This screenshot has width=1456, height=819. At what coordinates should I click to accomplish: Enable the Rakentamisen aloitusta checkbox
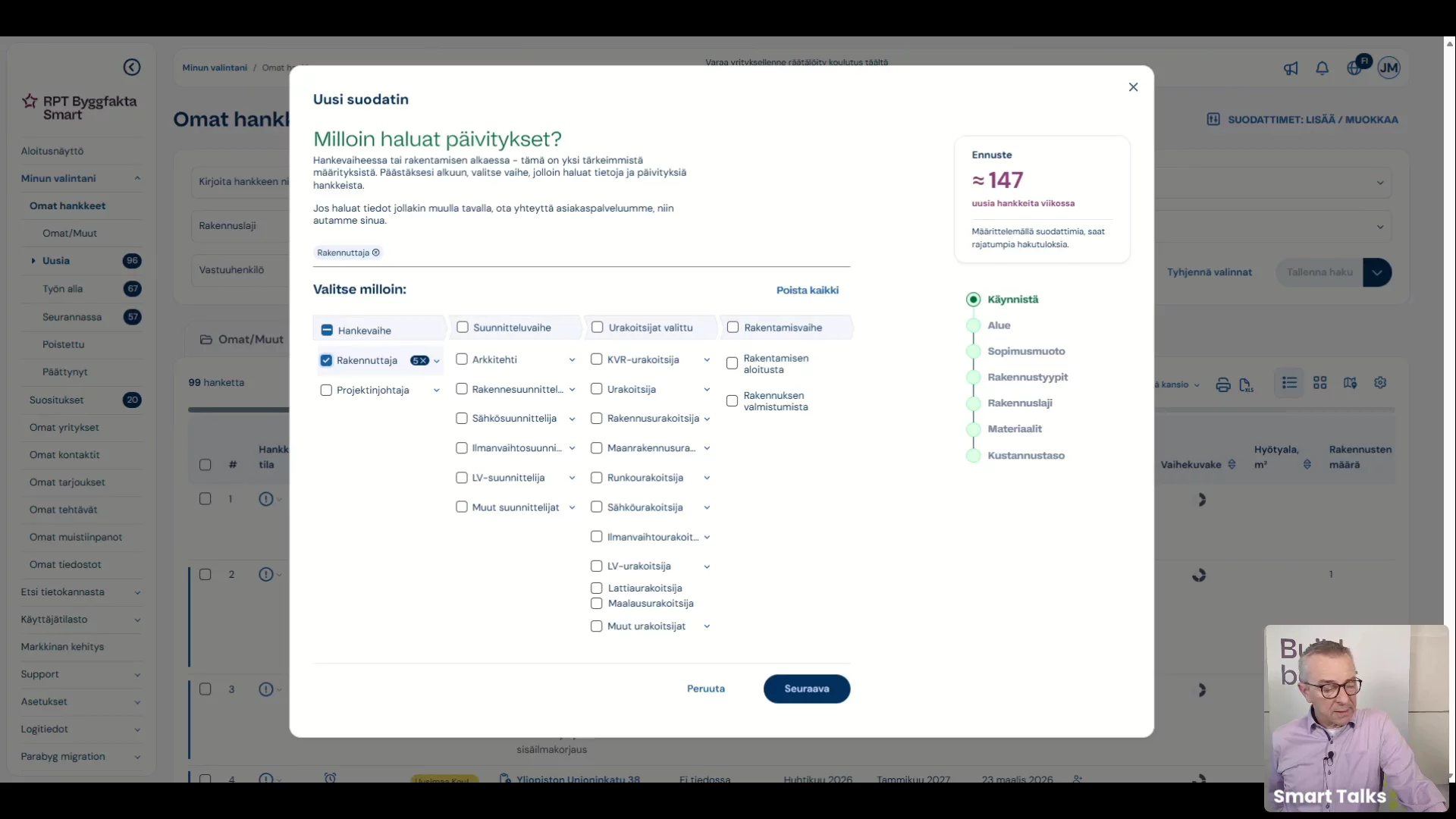click(x=732, y=363)
